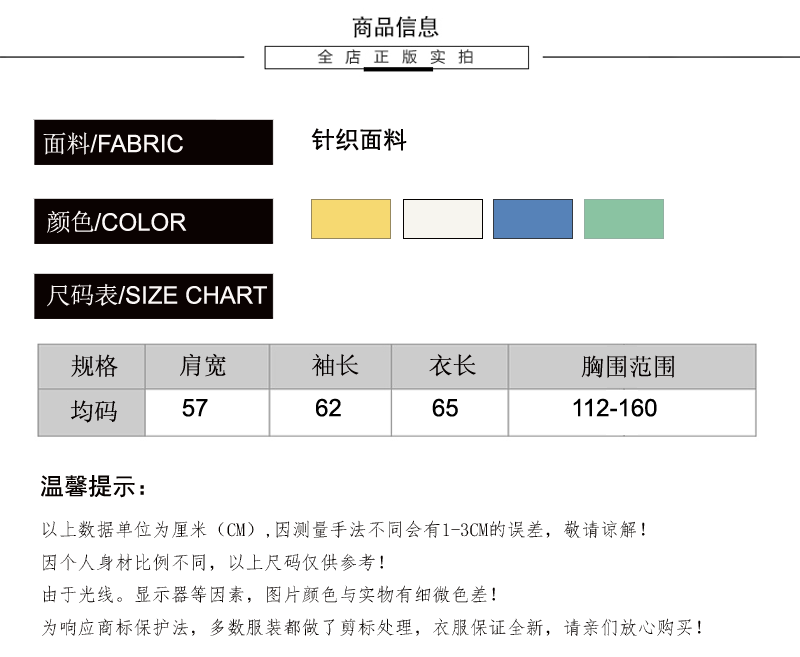The image size is (800, 657).
Task: Click the 全店正版实拍 banner box
Action: [x=396, y=57]
